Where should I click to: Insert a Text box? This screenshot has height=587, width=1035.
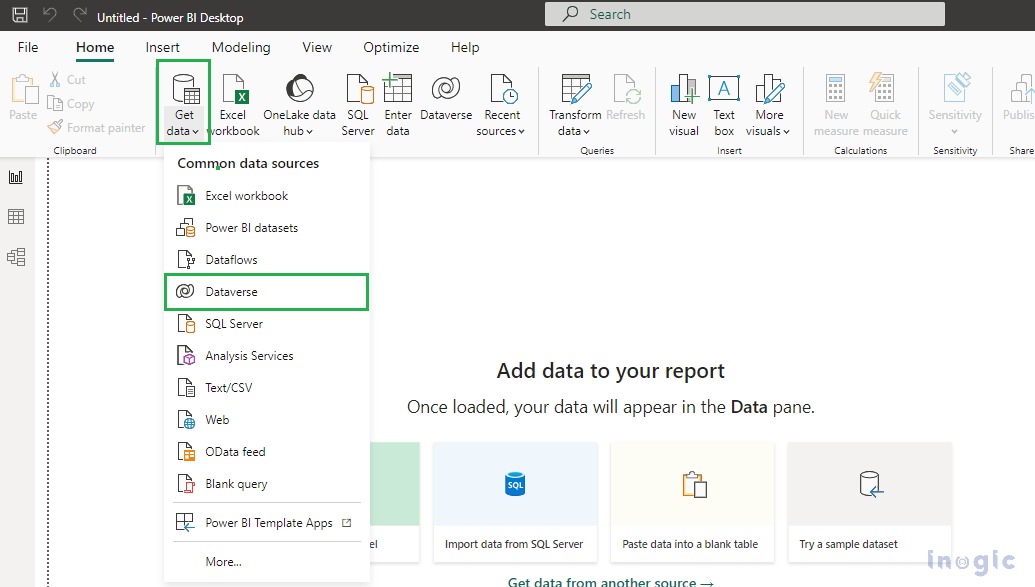point(723,100)
